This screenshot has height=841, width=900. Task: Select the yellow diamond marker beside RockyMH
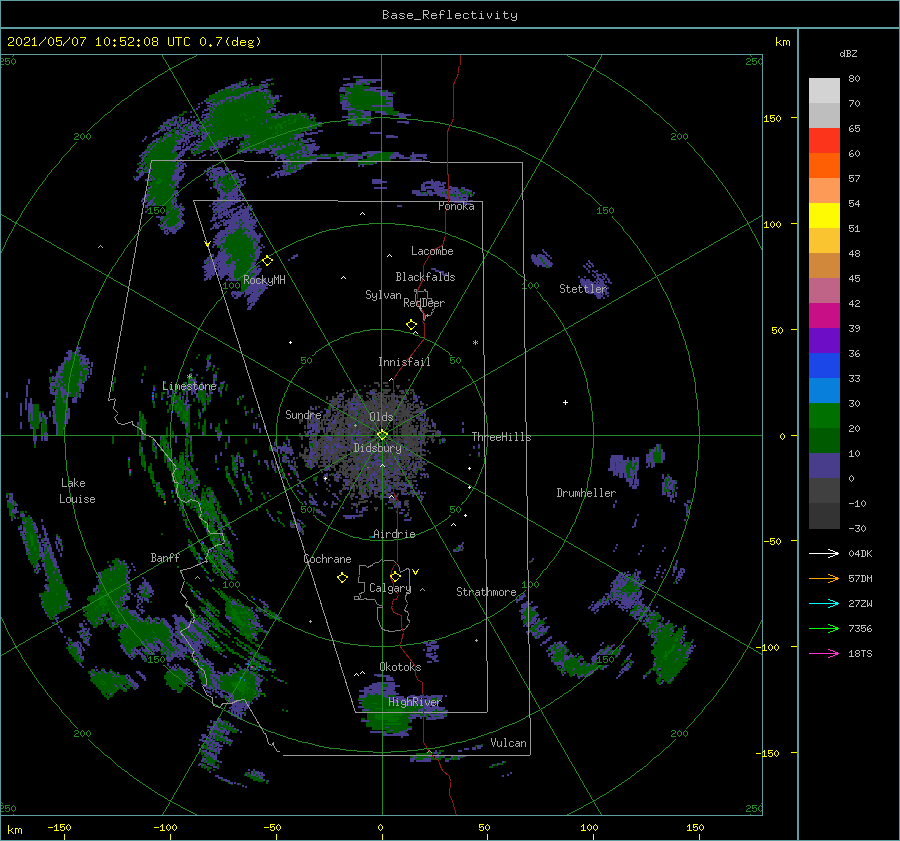click(x=267, y=261)
